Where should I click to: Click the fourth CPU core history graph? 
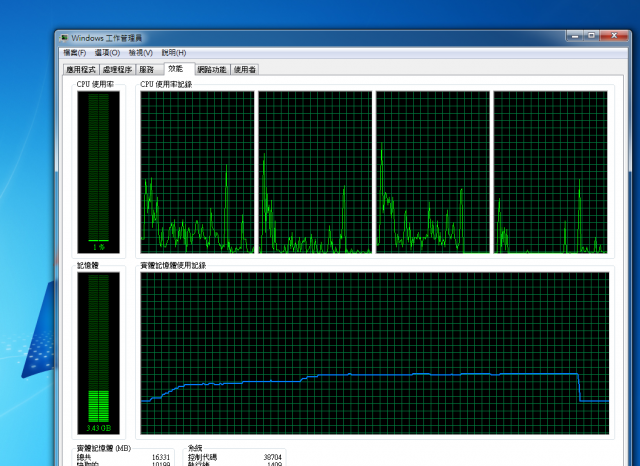(551, 172)
